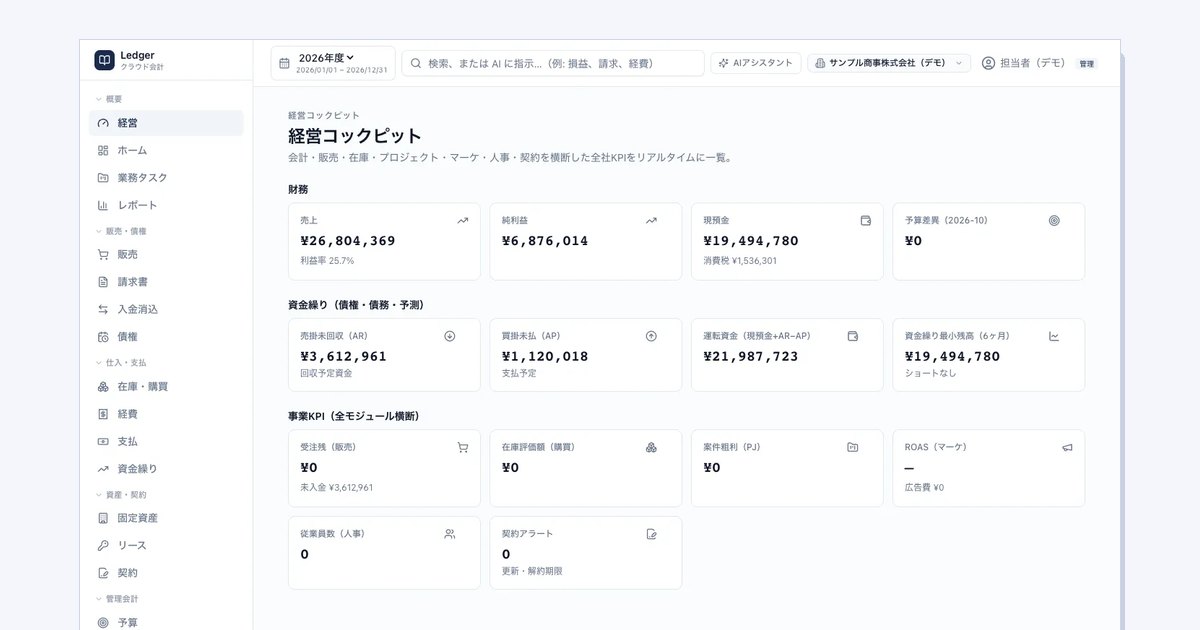Open 経費 in the sidebar
Screen dimensions: 1200x630
pyautogui.click(x=166, y=414)
